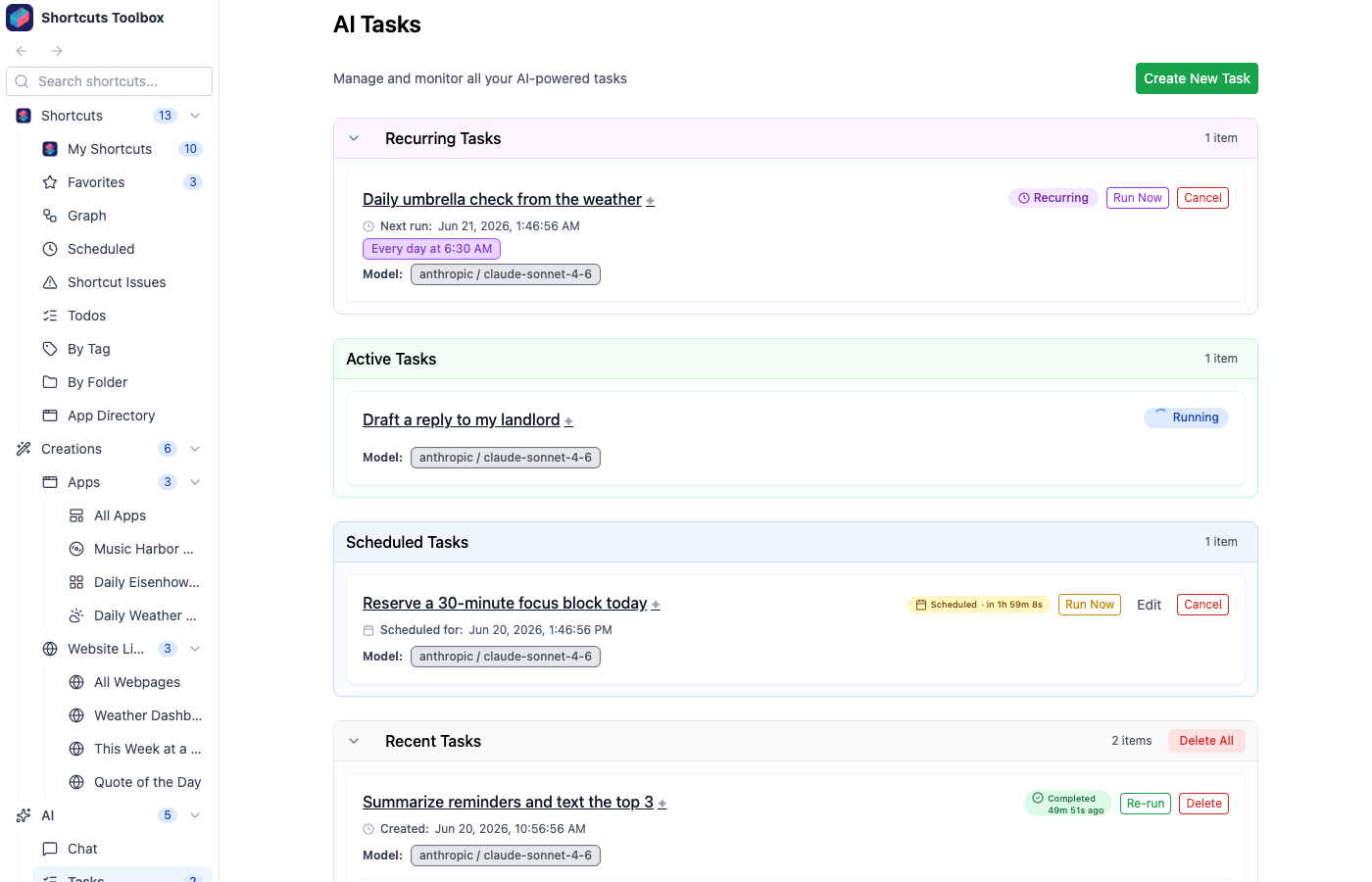Open Daily umbrella check from the weather
Image resolution: width=1372 pixels, height=882 pixels.
[502, 199]
